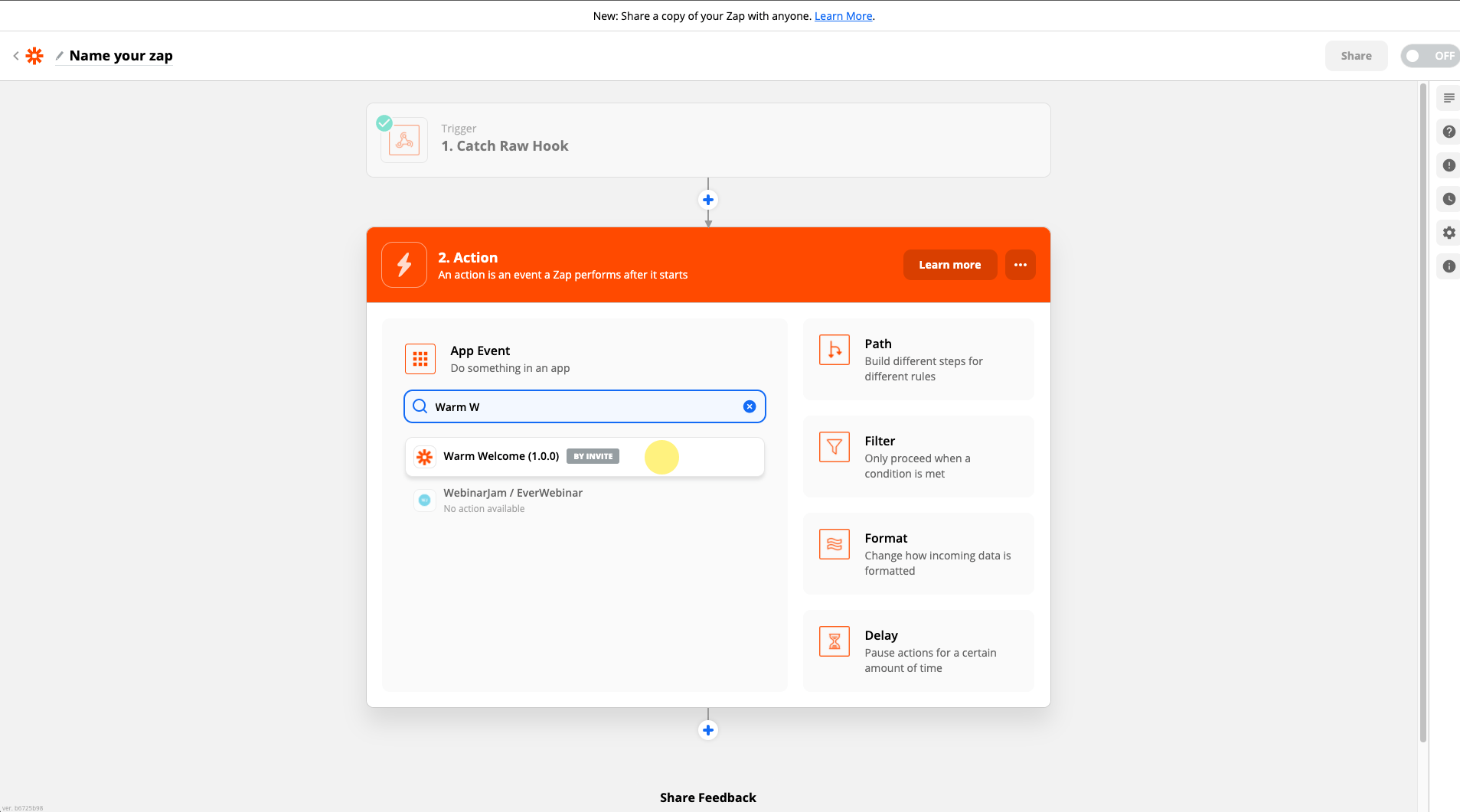Focus the app search field containing Warm W
This screenshot has height=812, width=1460.
pos(585,406)
